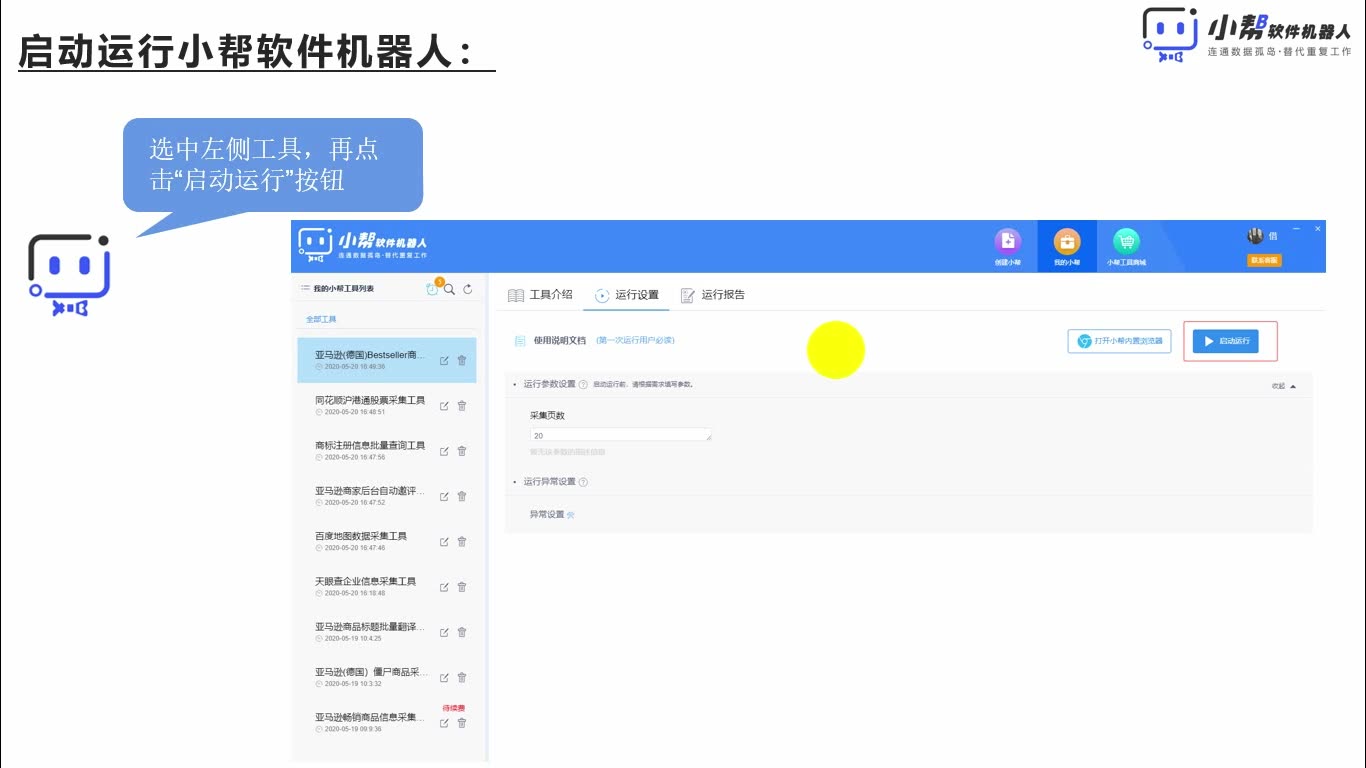Delete the 亚马逊畅销商品信息采集 entry

tap(462, 723)
